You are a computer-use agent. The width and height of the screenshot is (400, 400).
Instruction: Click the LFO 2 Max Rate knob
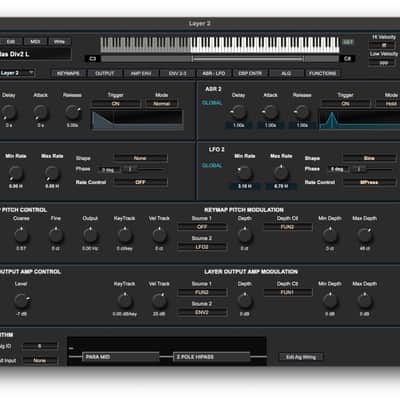coord(281,173)
